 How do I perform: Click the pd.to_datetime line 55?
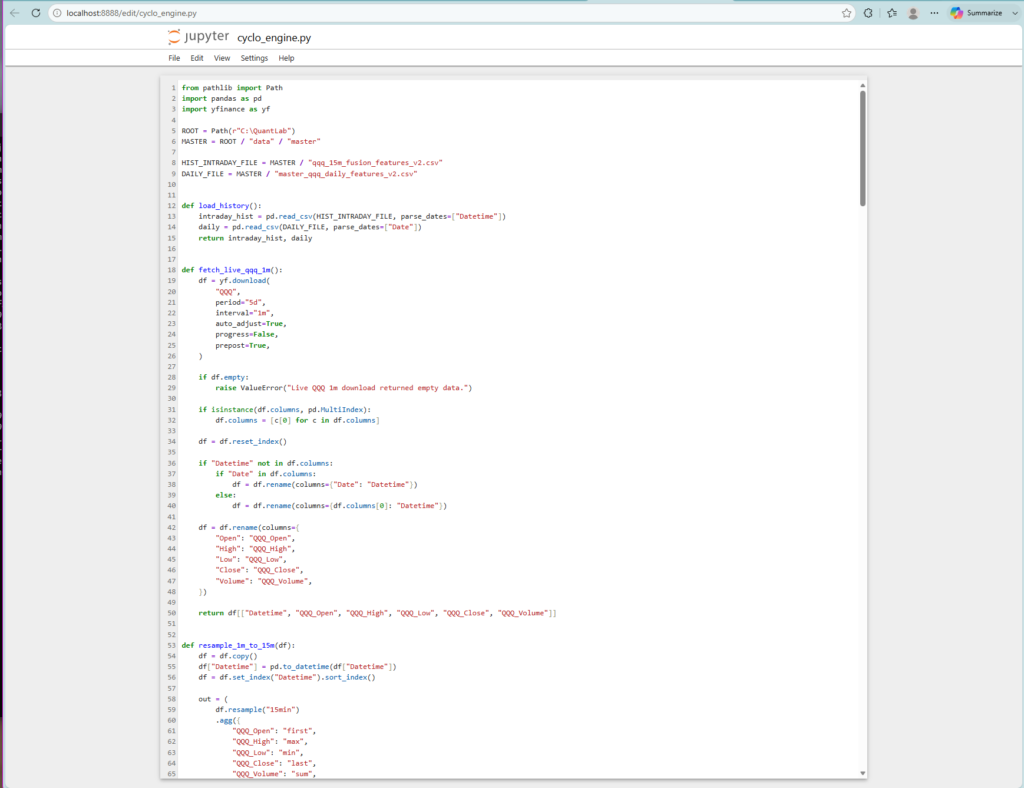coord(297,667)
